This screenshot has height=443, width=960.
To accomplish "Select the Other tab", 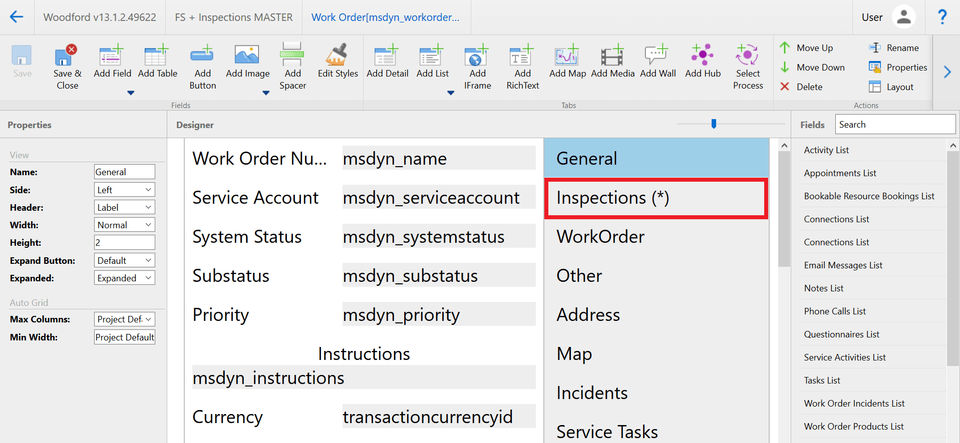I will click(x=656, y=276).
